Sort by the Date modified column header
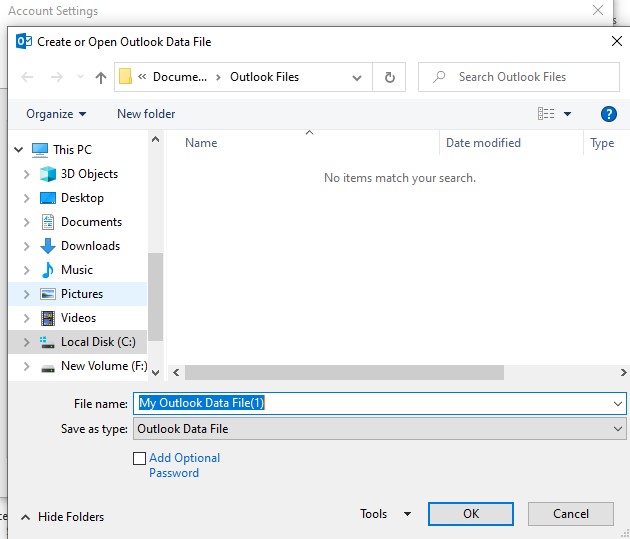Image resolution: width=630 pixels, height=539 pixels. tap(483, 143)
